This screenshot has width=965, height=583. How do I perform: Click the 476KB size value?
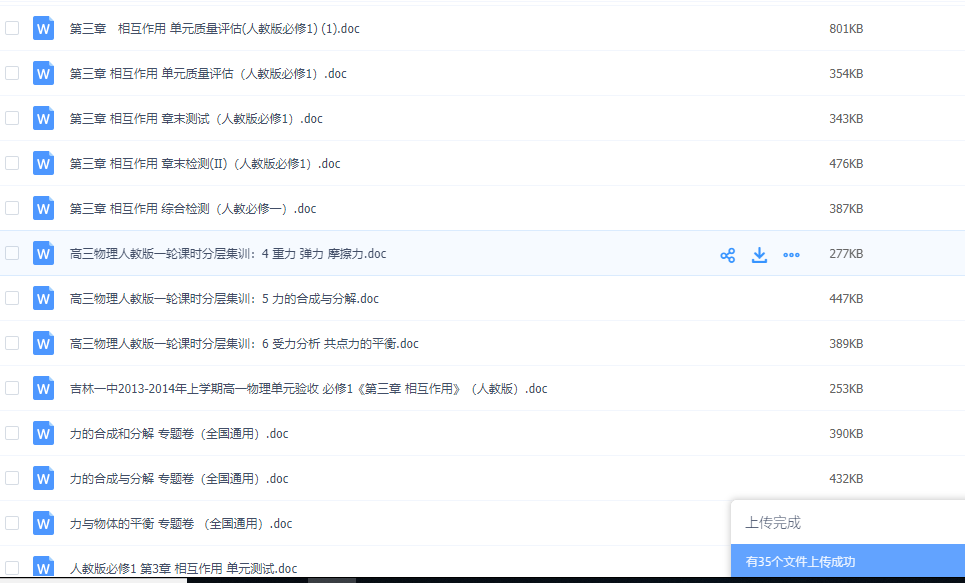click(846, 163)
